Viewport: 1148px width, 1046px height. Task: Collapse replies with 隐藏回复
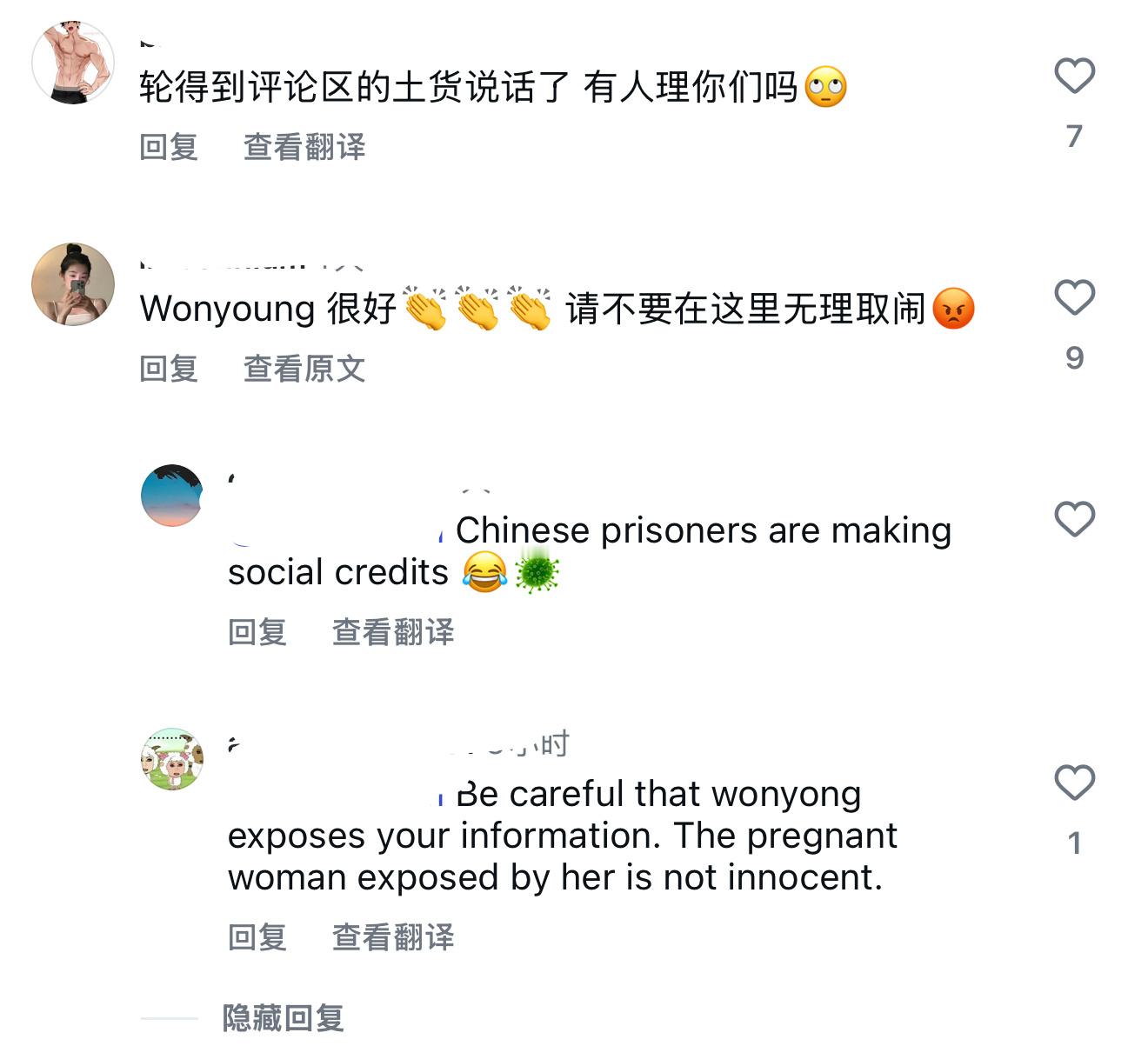(284, 1018)
